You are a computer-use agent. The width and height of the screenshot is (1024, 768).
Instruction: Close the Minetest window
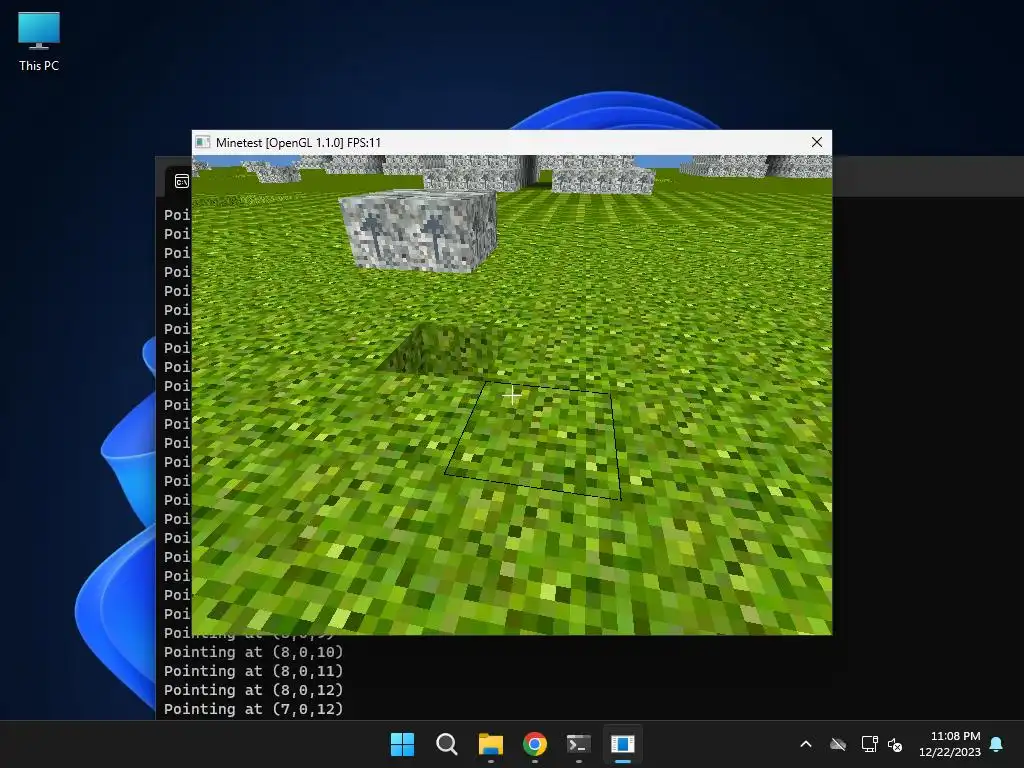(x=816, y=142)
